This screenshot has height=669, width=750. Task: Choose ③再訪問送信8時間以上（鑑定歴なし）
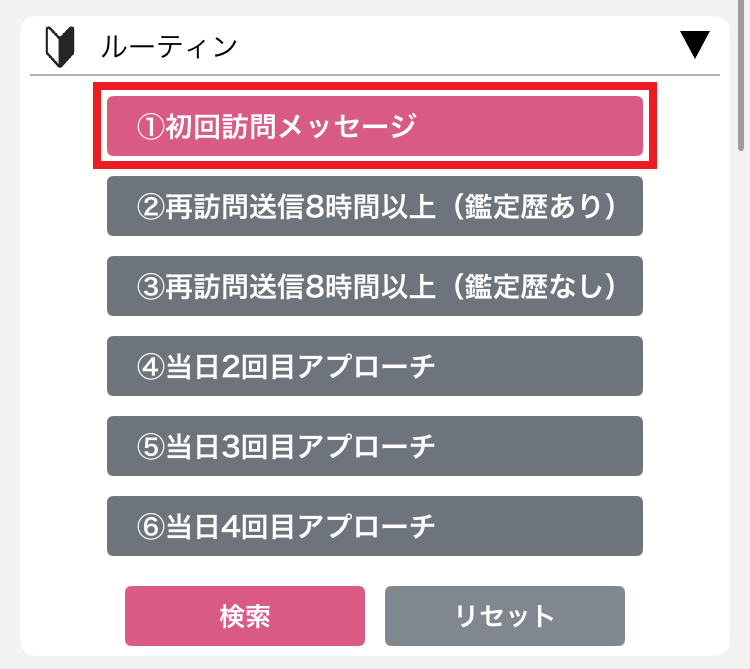pyautogui.click(x=375, y=286)
